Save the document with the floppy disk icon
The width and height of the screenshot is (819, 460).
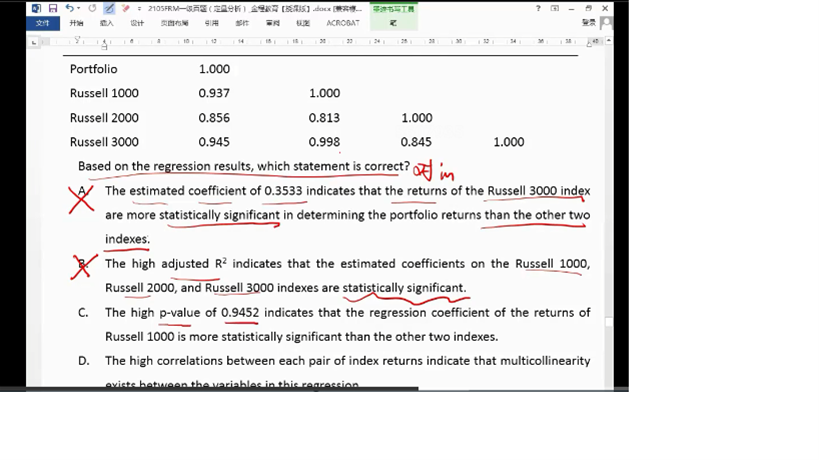[53, 8]
